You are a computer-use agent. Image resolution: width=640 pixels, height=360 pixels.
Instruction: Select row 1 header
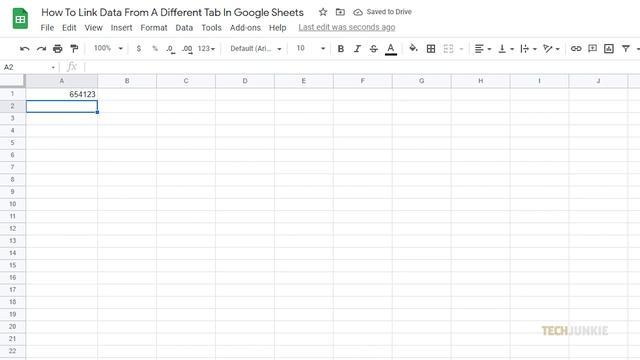tap(13, 94)
